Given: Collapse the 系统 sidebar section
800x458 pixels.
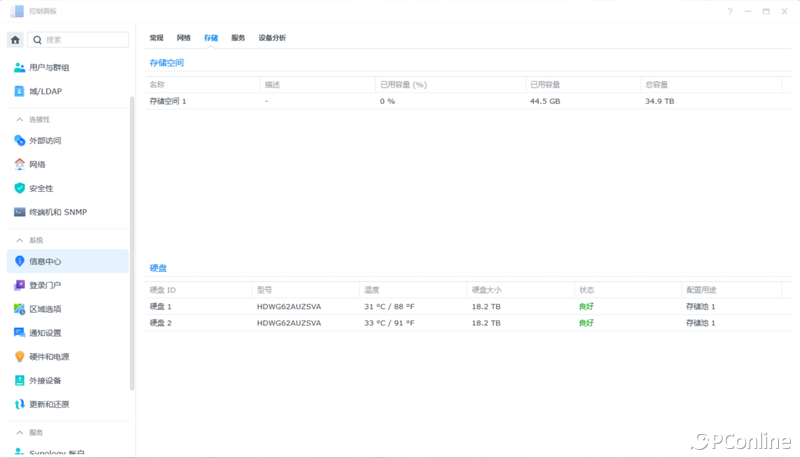Looking at the screenshot, I should pos(19,240).
